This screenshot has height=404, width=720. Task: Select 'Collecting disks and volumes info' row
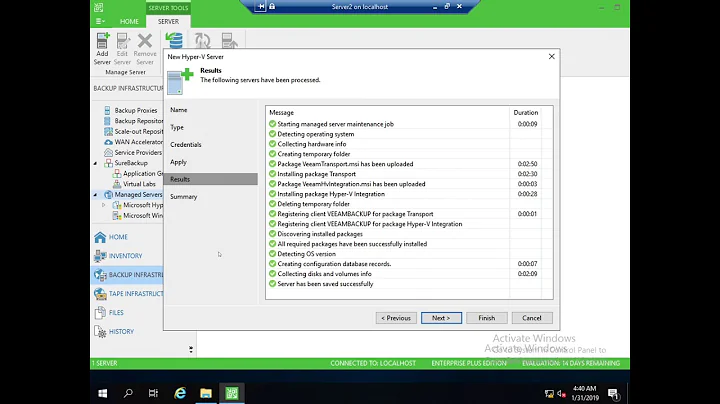409,274
